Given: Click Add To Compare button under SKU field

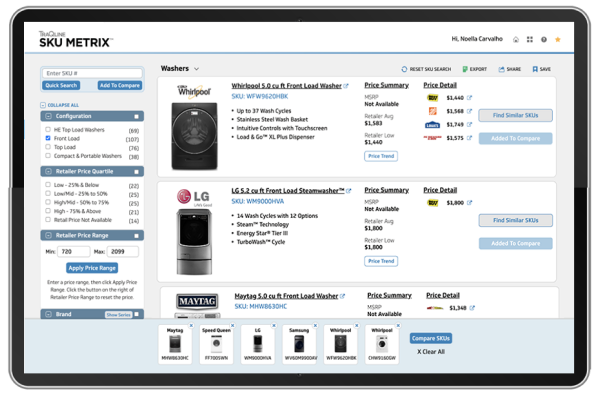Looking at the screenshot, I should tap(120, 85).
